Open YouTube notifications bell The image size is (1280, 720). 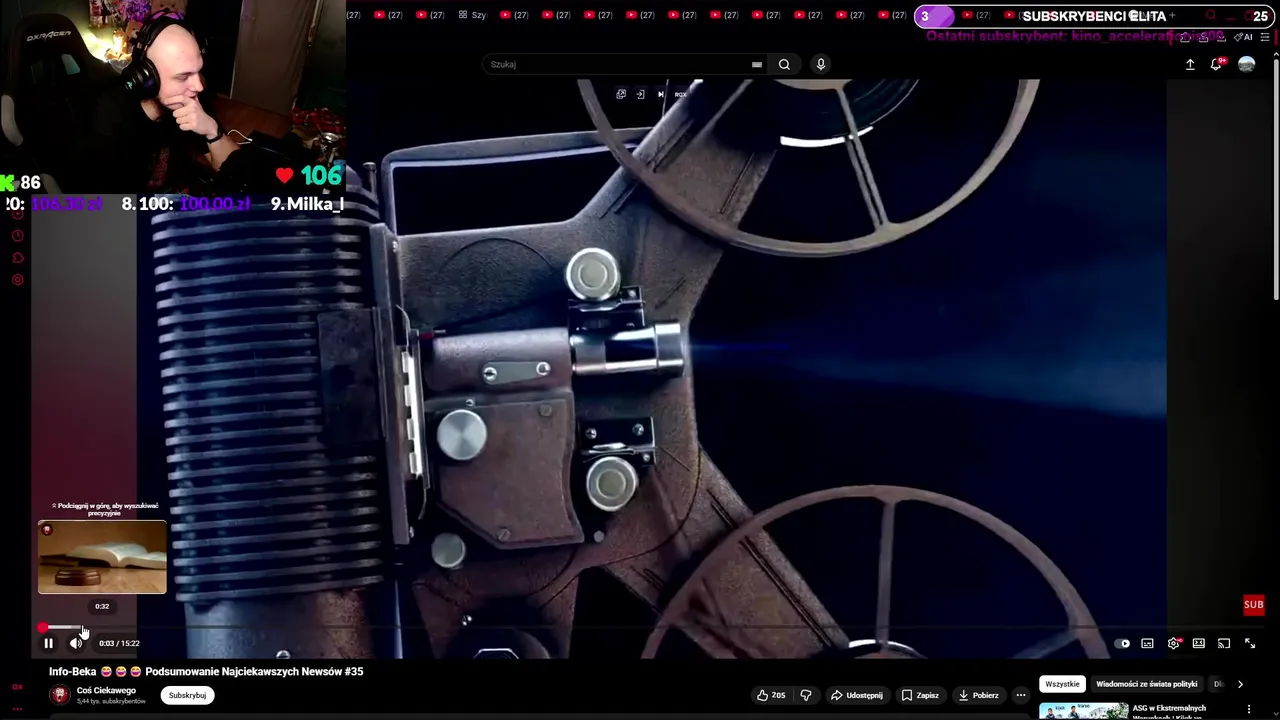(x=1217, y=64)
